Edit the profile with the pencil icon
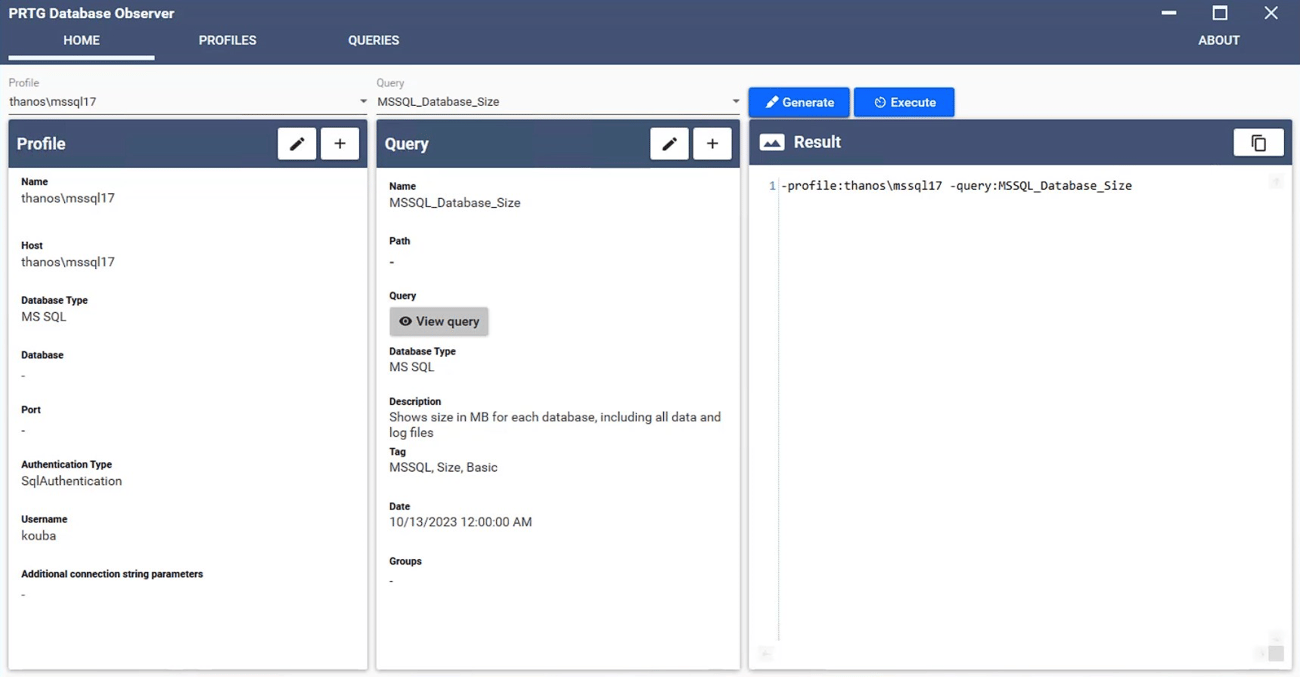Viewport: 1300px width, 677px height. tap(297, 144)
